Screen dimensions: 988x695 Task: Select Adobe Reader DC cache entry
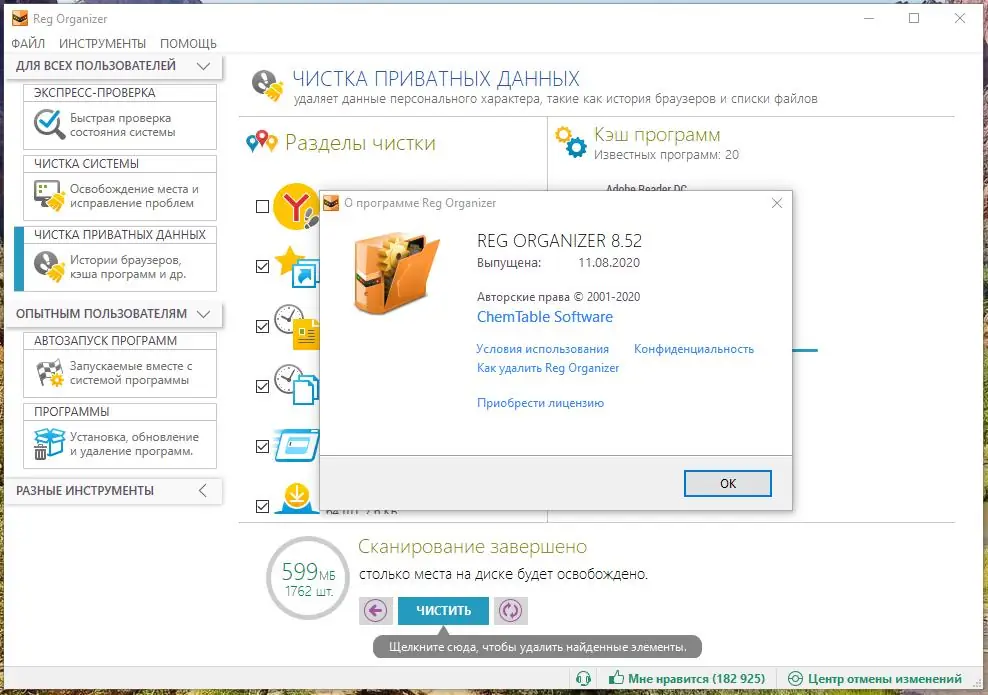pyautogui.click(x=646, y=188)
